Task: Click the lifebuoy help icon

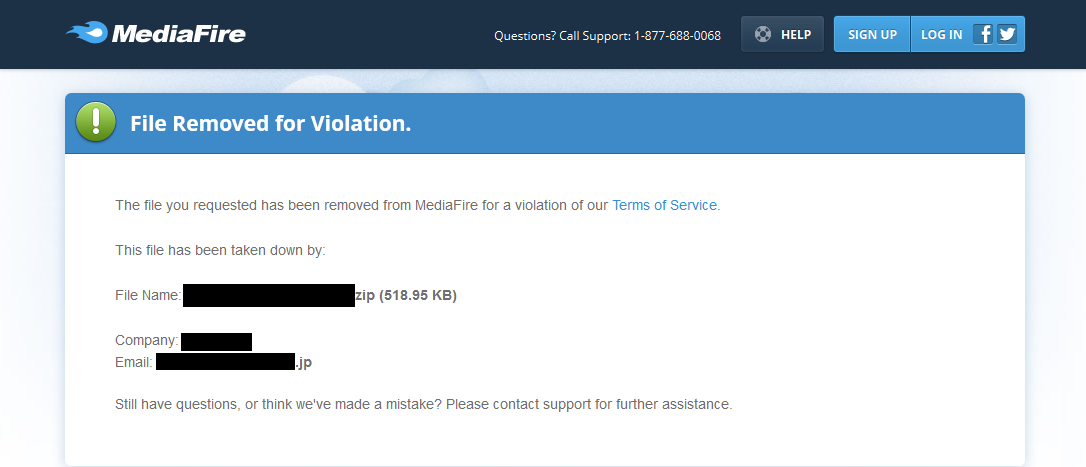Action: pyautogui.click(x=763, y=34)
